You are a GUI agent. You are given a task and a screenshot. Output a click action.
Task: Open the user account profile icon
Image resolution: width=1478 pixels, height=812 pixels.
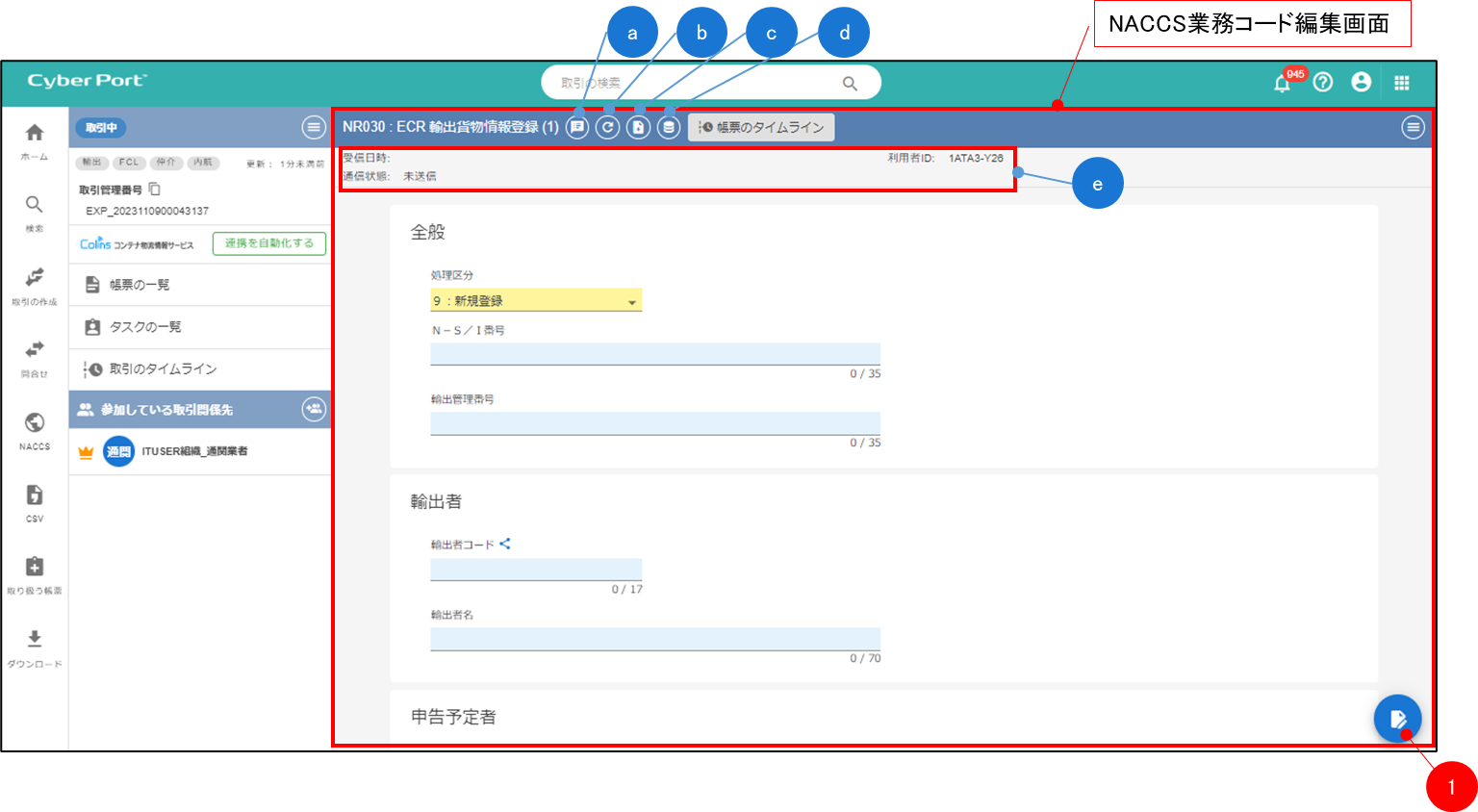pos(1361,83)
